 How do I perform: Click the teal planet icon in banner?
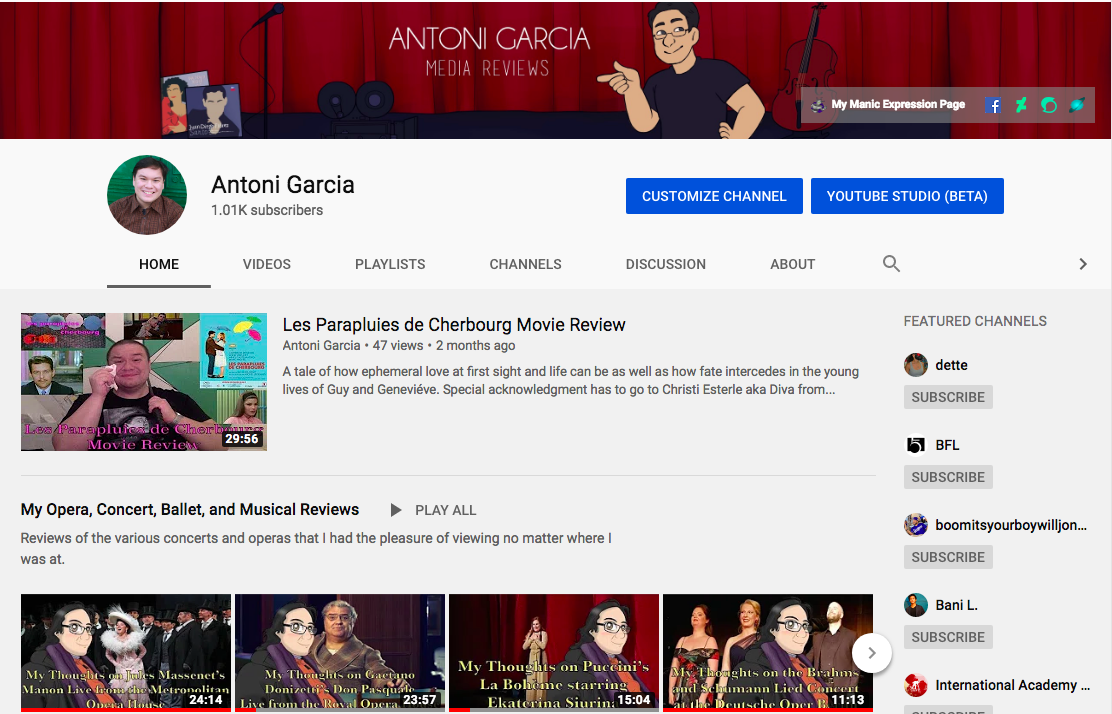tap(1077, 105)
